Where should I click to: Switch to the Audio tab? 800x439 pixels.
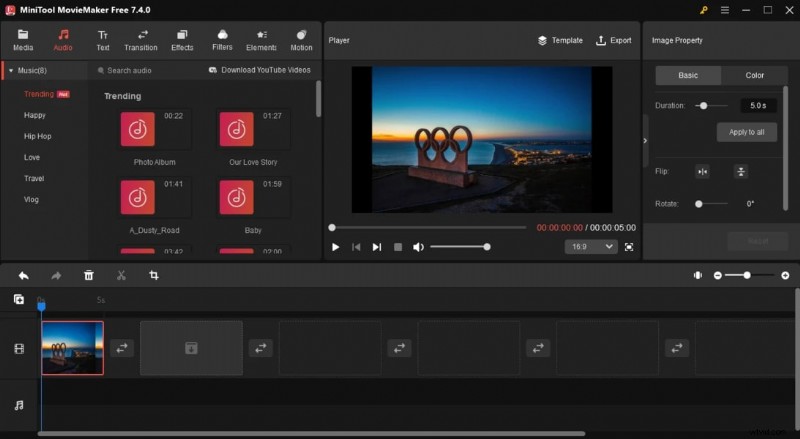coord(63,40)
